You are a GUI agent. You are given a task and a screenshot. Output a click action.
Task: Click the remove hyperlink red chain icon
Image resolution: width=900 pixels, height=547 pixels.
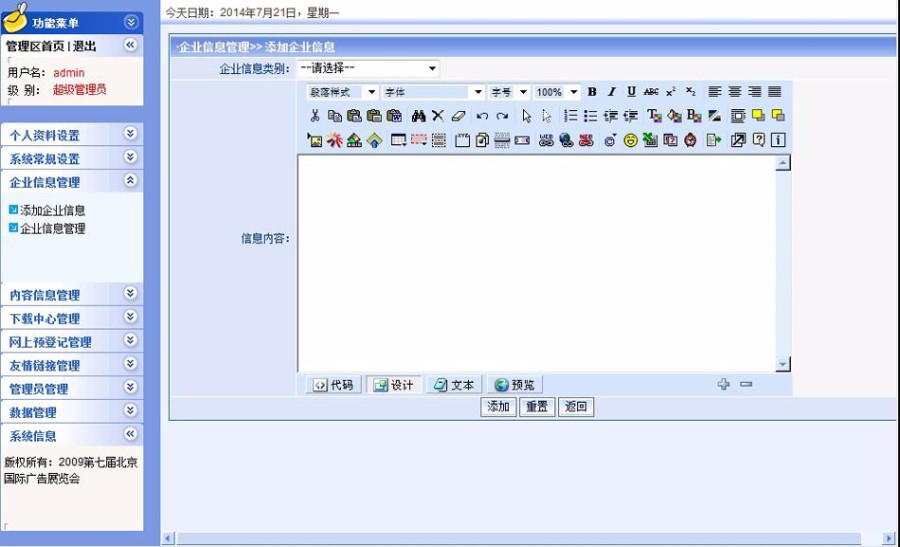click(x=586, y=140)
